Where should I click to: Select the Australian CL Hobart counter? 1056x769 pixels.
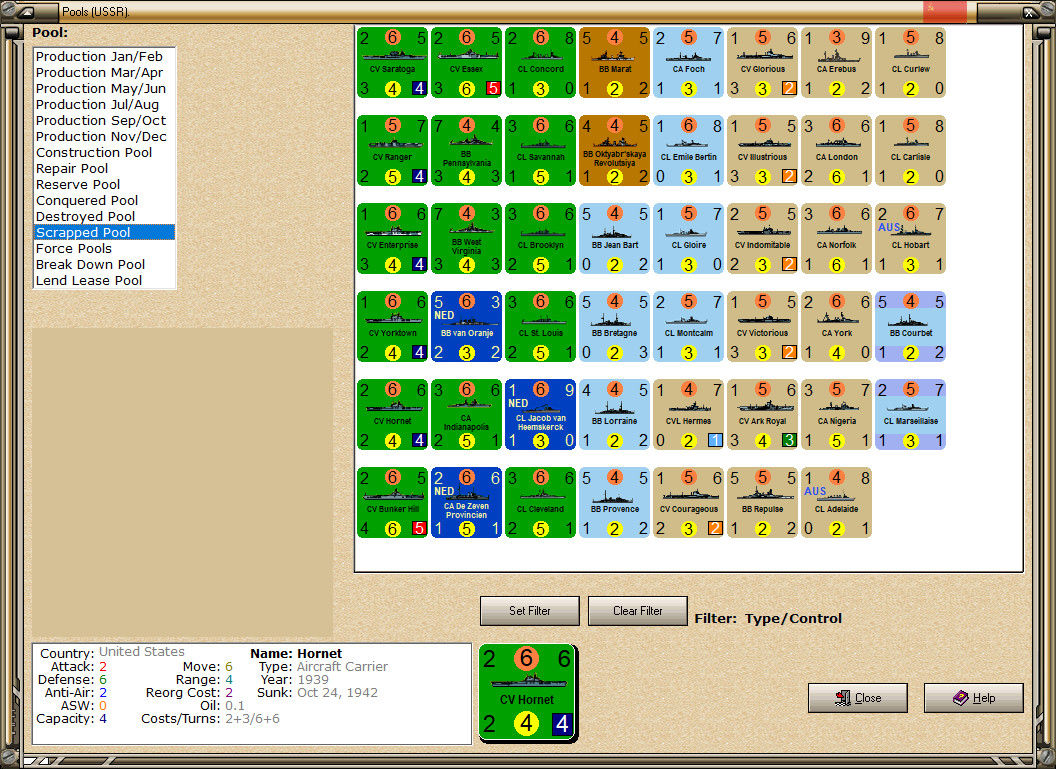(911, 238)
